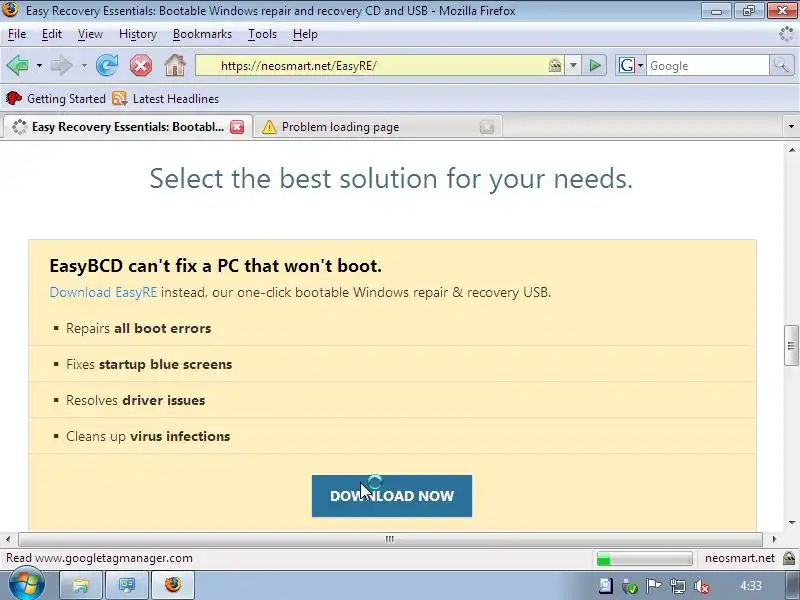Open the search engine chooser dropdown
This screenshot has width=800, height=600.
(640, 66)
